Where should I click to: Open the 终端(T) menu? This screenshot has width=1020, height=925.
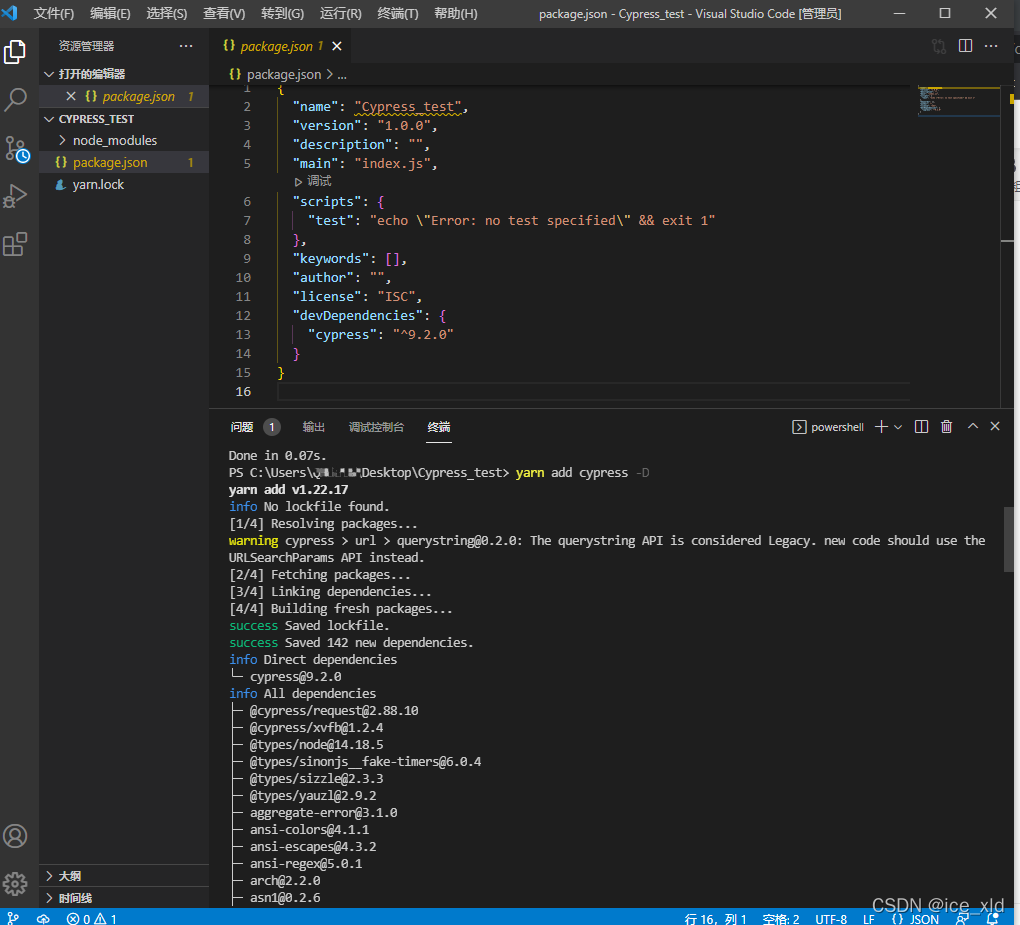(397, 14)
